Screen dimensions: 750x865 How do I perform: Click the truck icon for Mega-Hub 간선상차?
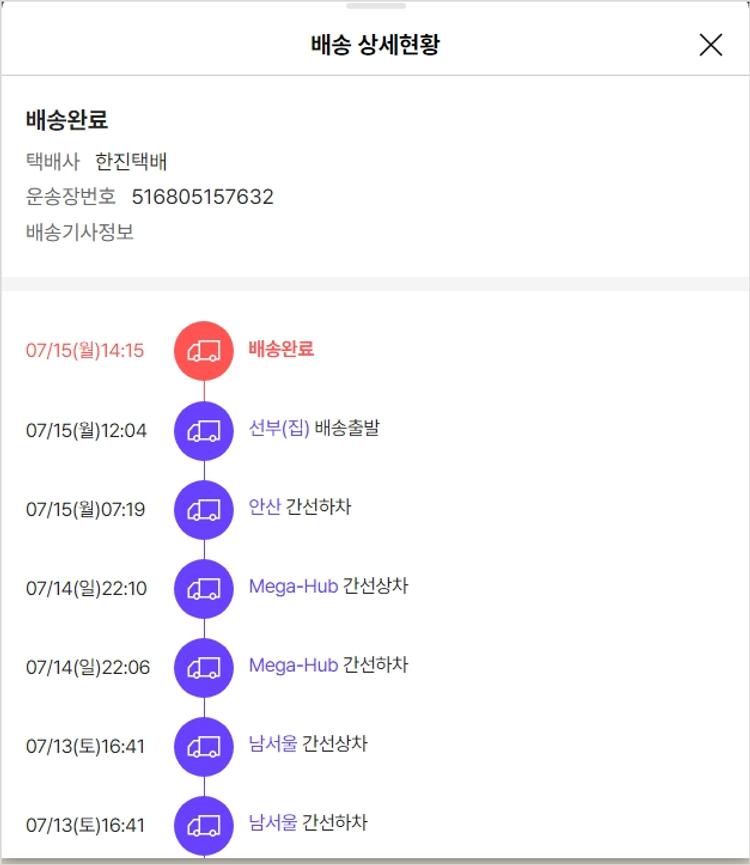(204, 589)
